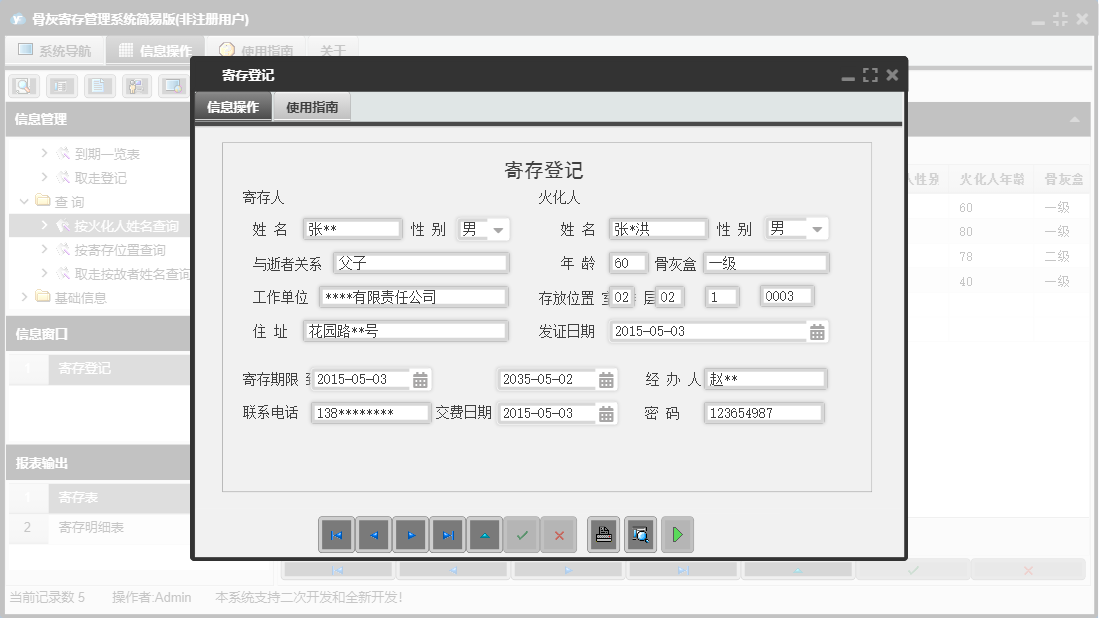The width and height of the screenshot is (1099, 618).
Task: Click inside the 密码 password field
Action: pos(763,412)
